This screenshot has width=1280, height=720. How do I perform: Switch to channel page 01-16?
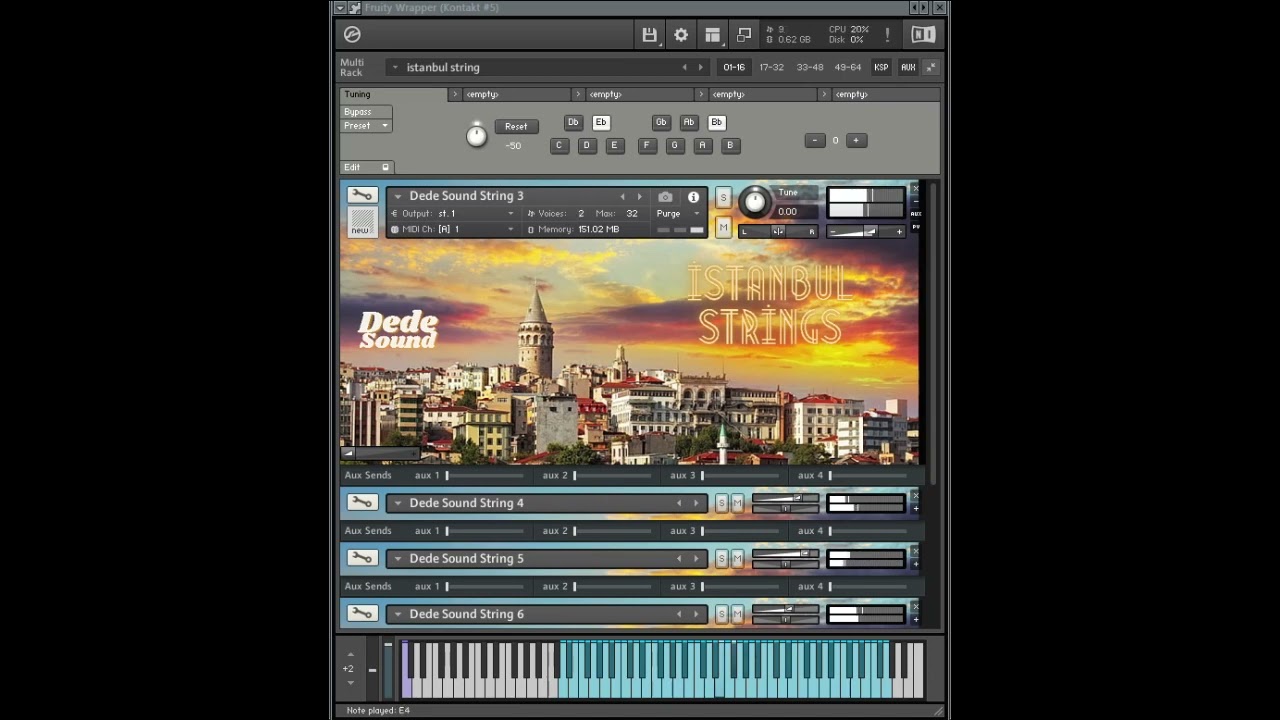coord(734,67)
